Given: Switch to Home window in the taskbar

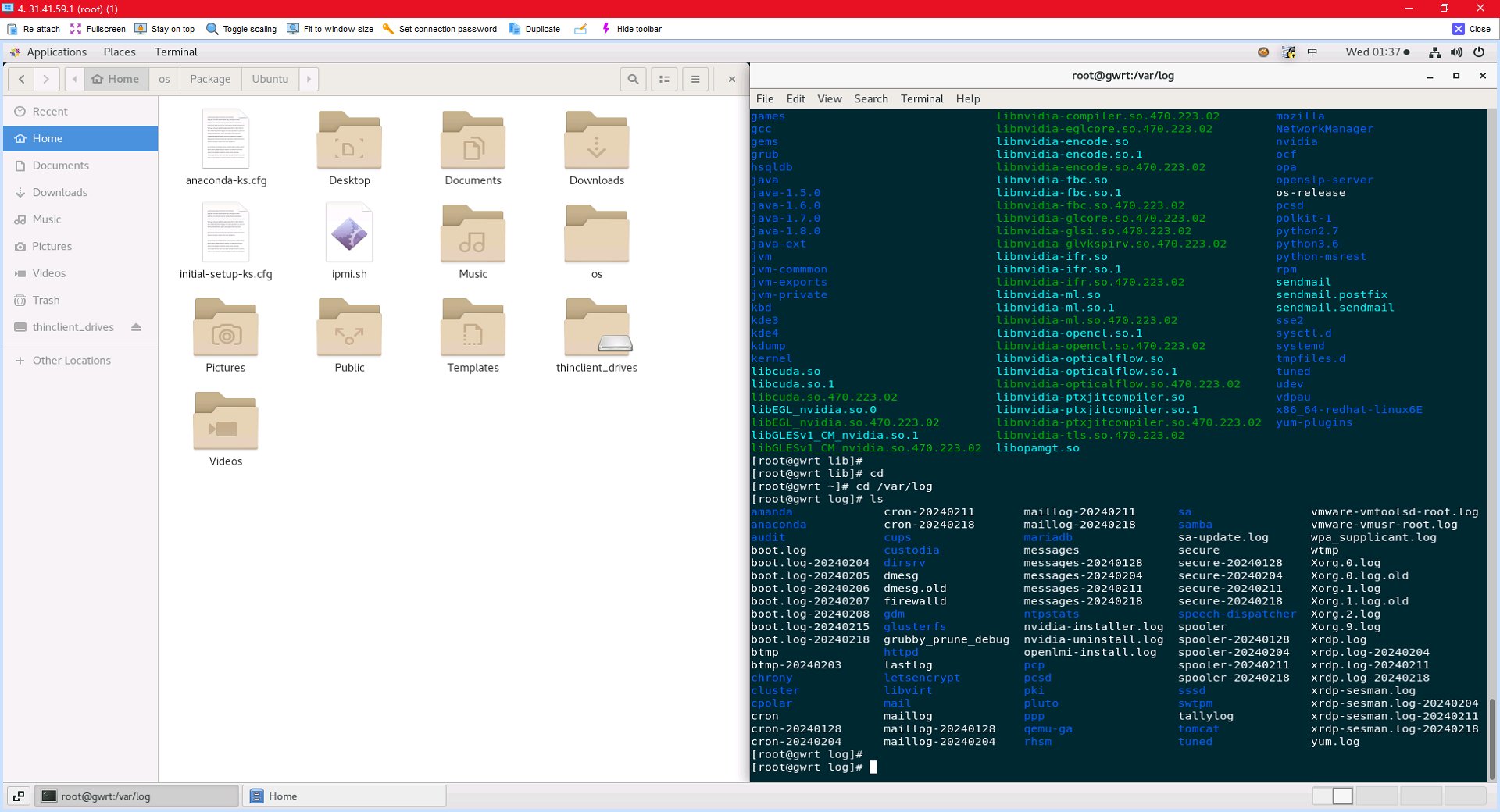Looking at the screenshot, I should point(345,796).
